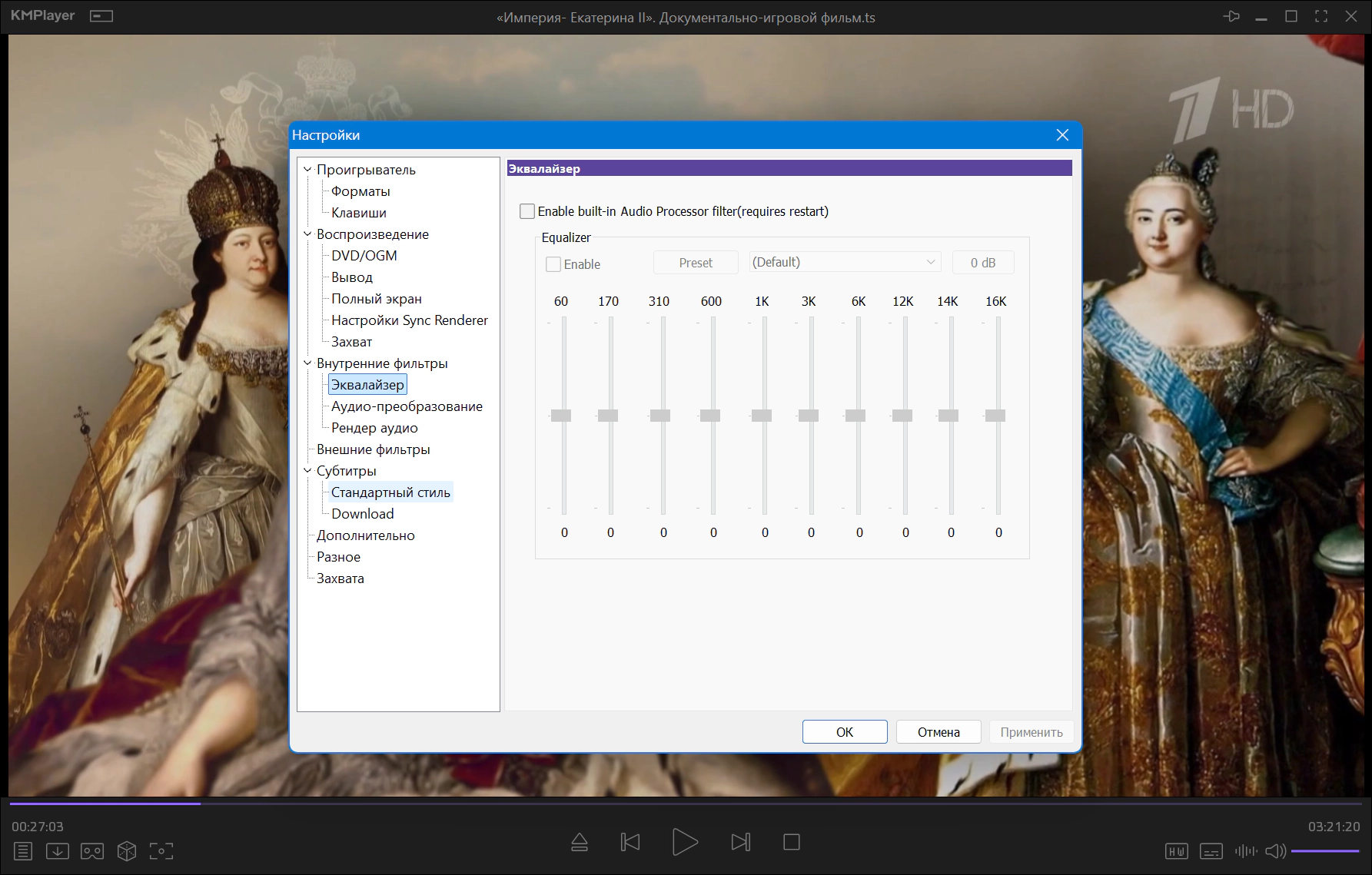1372x875 pixels.
Task: Enable built-in Audio Processor filter checkbox
Action: click(x=527, y=211)
